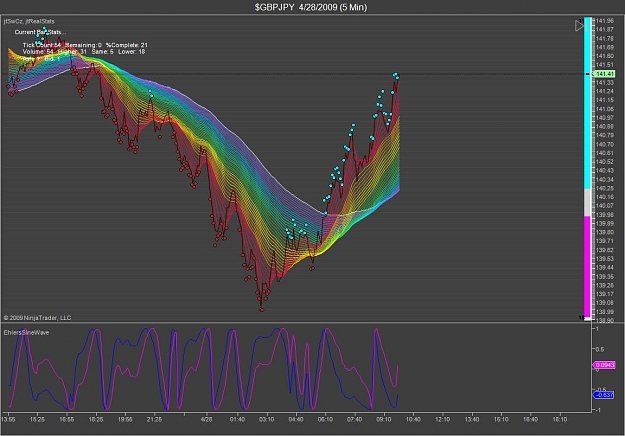Click the 15:10 time axis label
This screenshot has height=436, width=625.
point(501,419)
